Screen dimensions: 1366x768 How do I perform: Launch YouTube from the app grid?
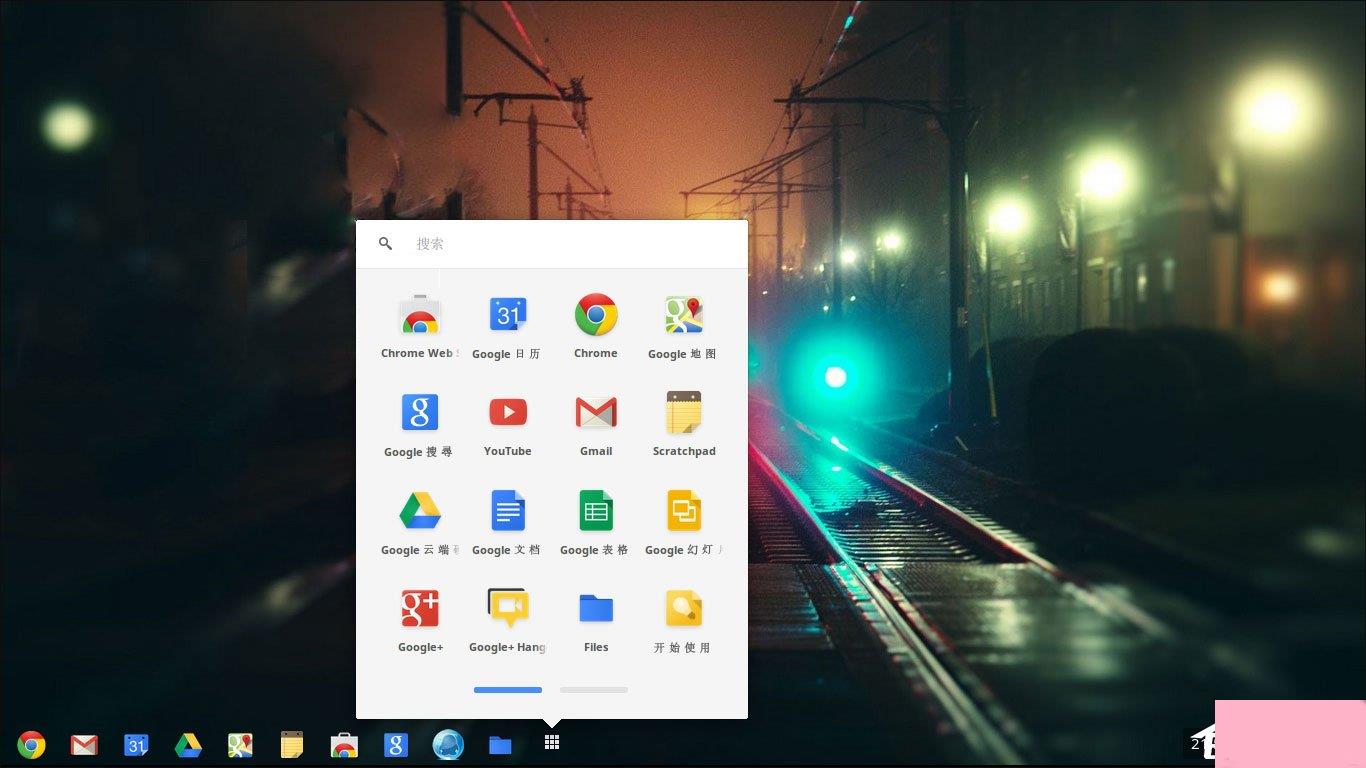coord(508,423)
